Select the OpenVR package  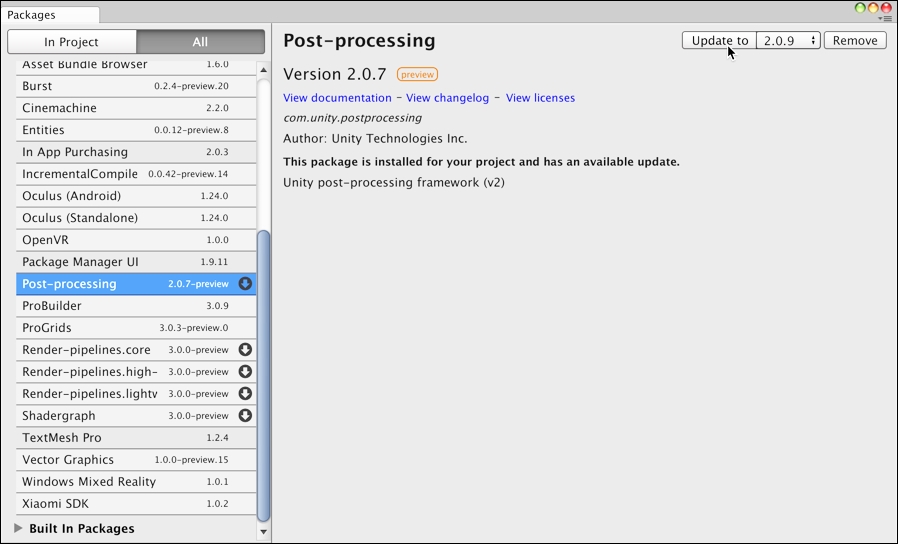coord(136,240)
